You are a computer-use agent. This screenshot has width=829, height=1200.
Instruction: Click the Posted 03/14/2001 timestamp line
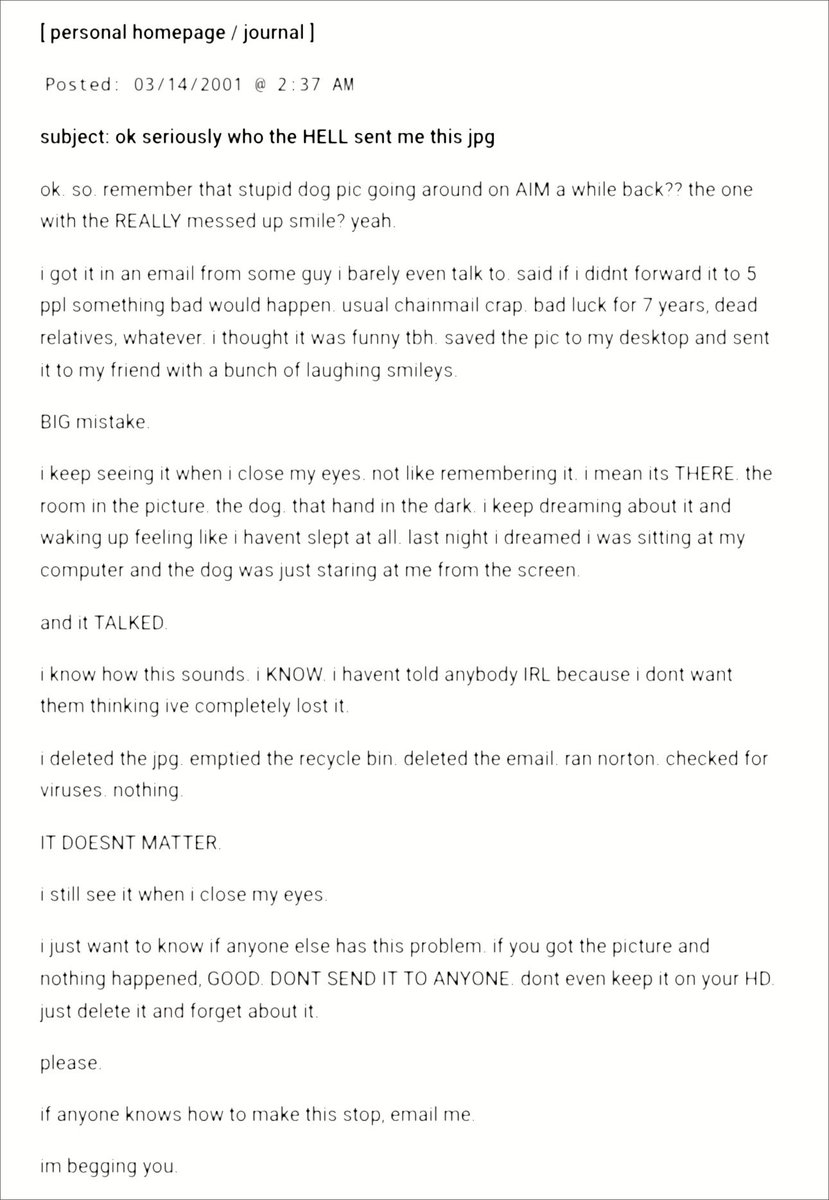coord(199,85)
